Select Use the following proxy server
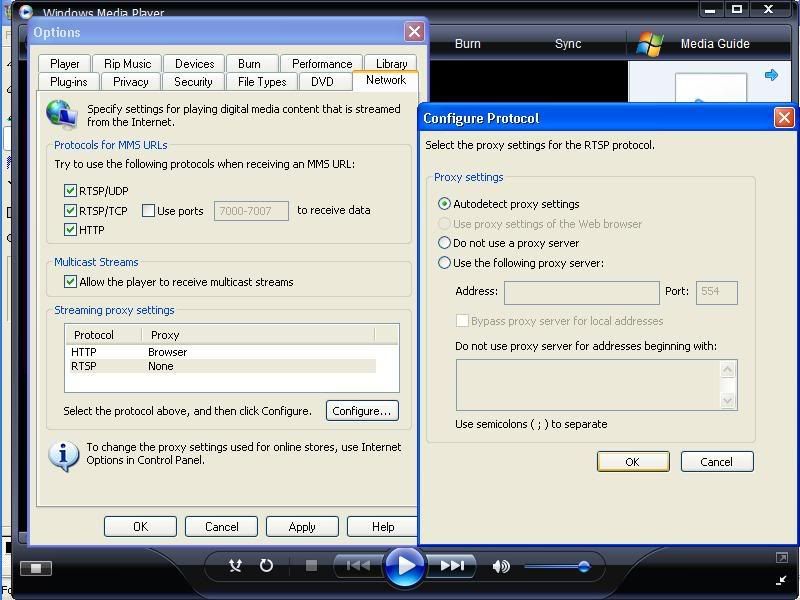This screenshot has height=600, width=800. (444, 263)
